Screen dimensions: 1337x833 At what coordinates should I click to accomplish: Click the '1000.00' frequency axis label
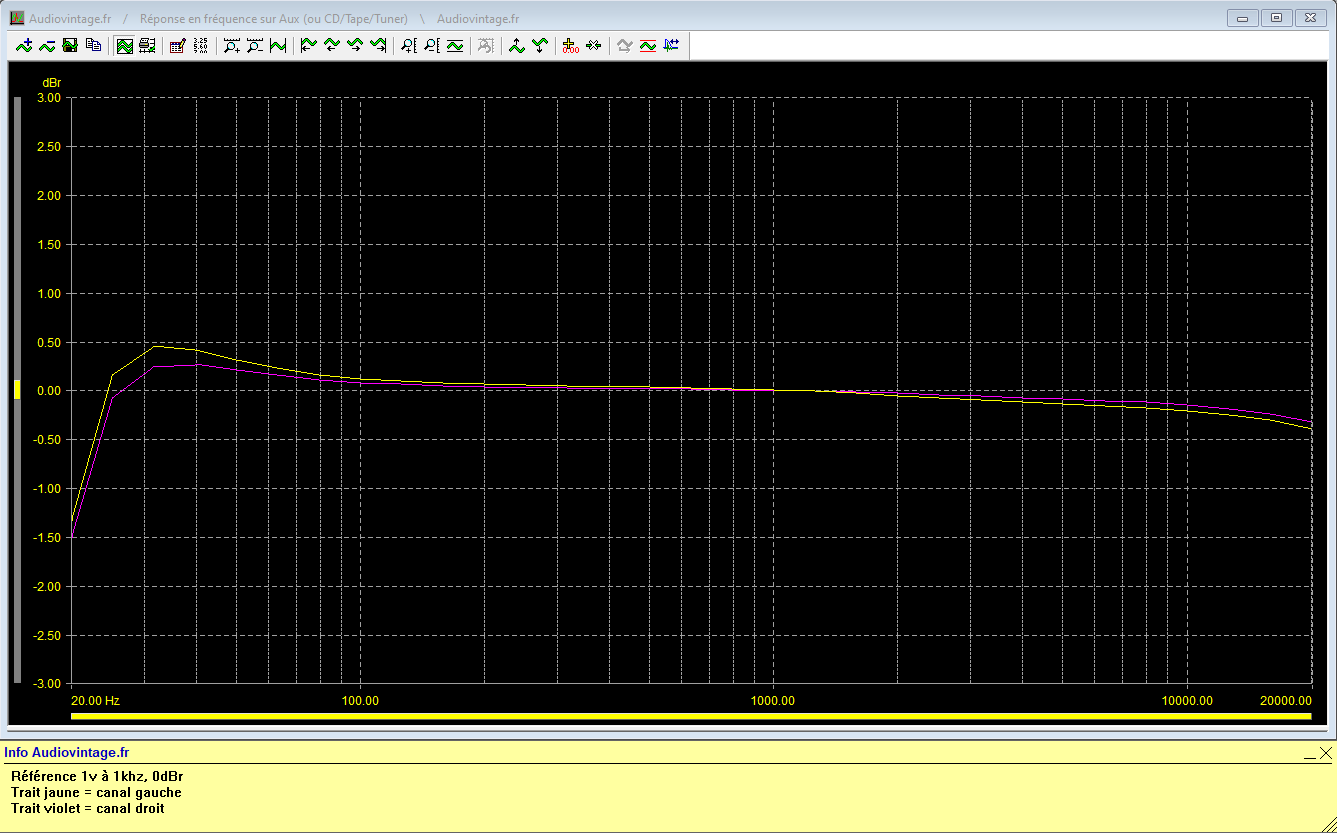coord(772,701)
